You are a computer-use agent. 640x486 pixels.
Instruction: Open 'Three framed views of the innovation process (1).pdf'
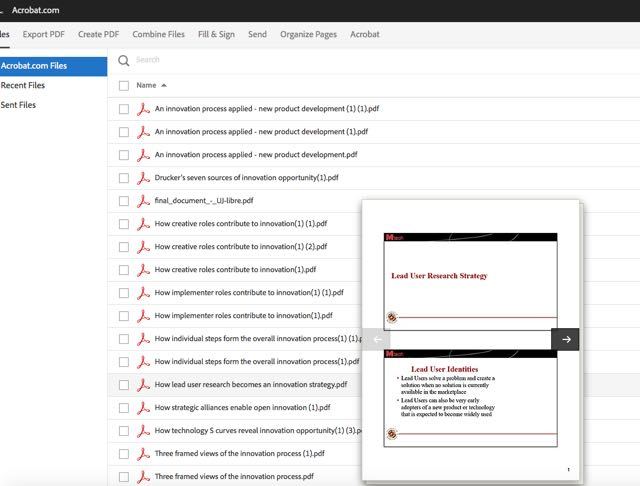(240, 453)
